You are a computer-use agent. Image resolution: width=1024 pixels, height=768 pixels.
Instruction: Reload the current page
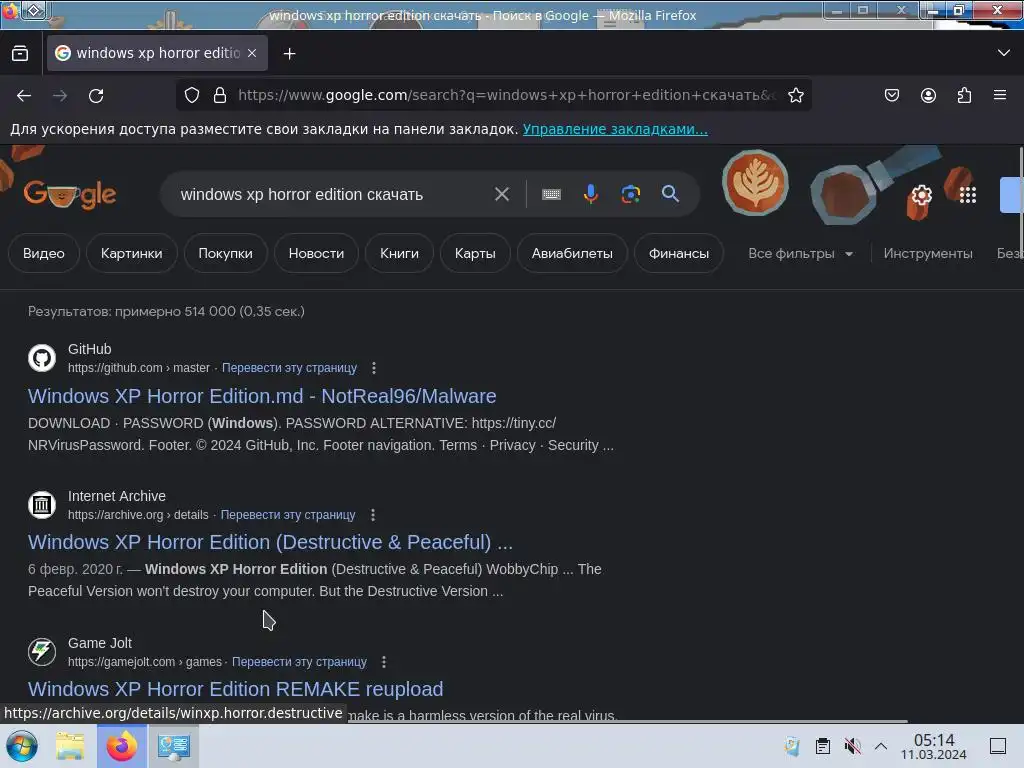(x=96, y=96)
